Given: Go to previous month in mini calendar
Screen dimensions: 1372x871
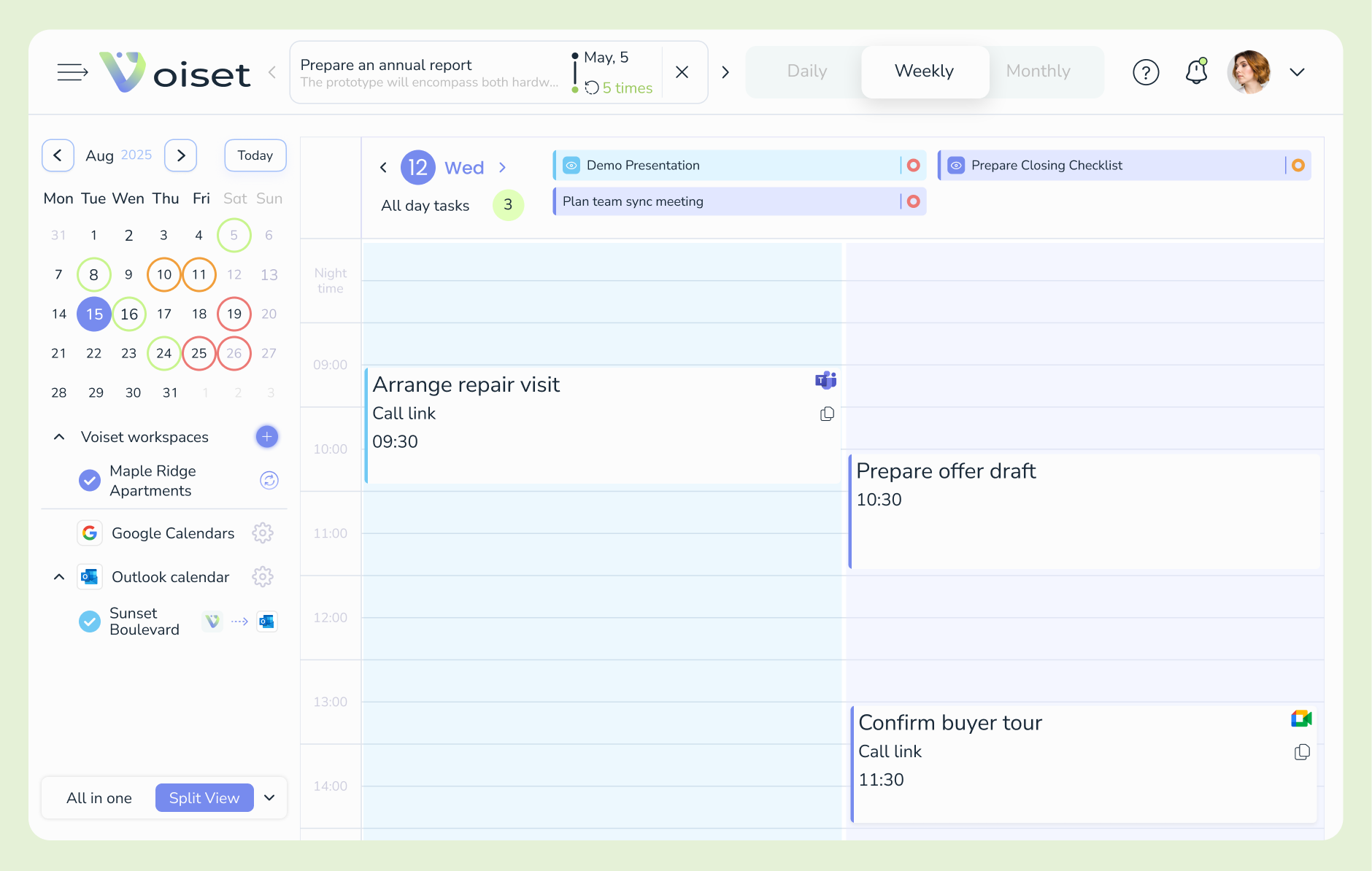Looking at the screenshot, I should pyautogui.click(x=58, y=155).
